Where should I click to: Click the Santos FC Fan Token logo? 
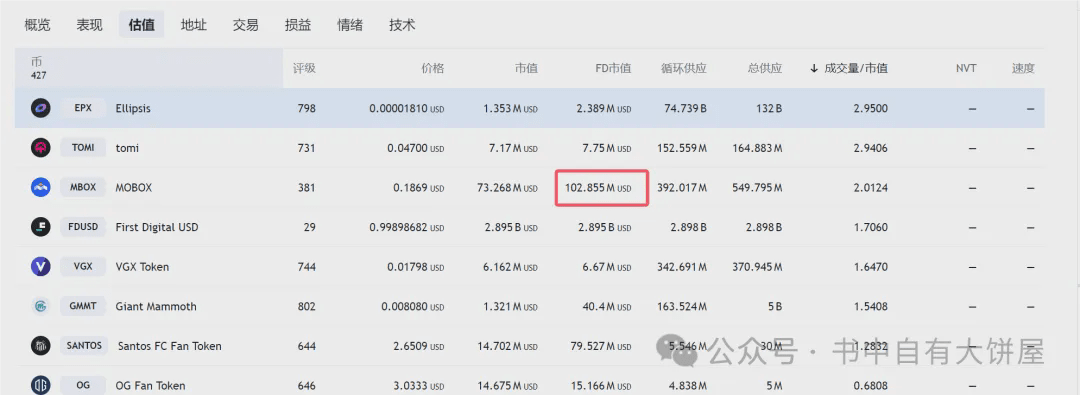coord(41,345)
